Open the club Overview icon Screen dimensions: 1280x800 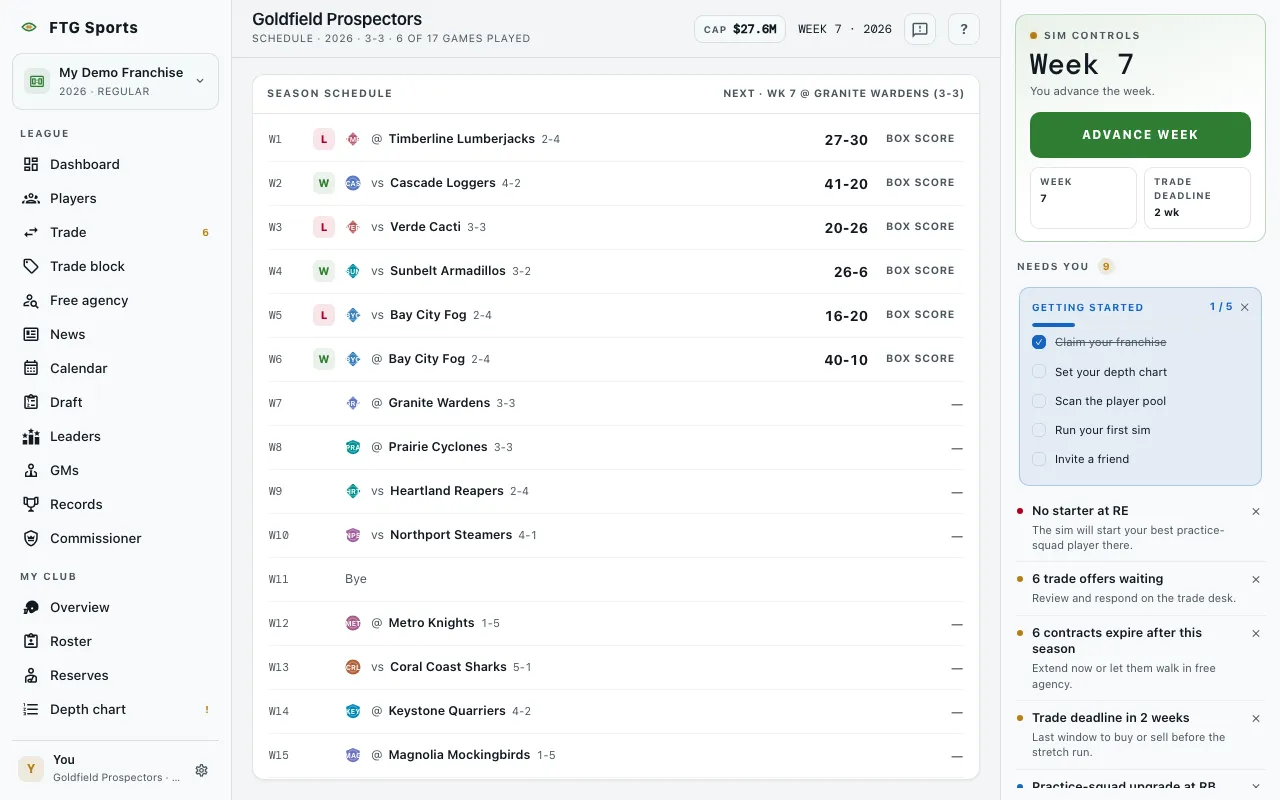click(31, 607)
